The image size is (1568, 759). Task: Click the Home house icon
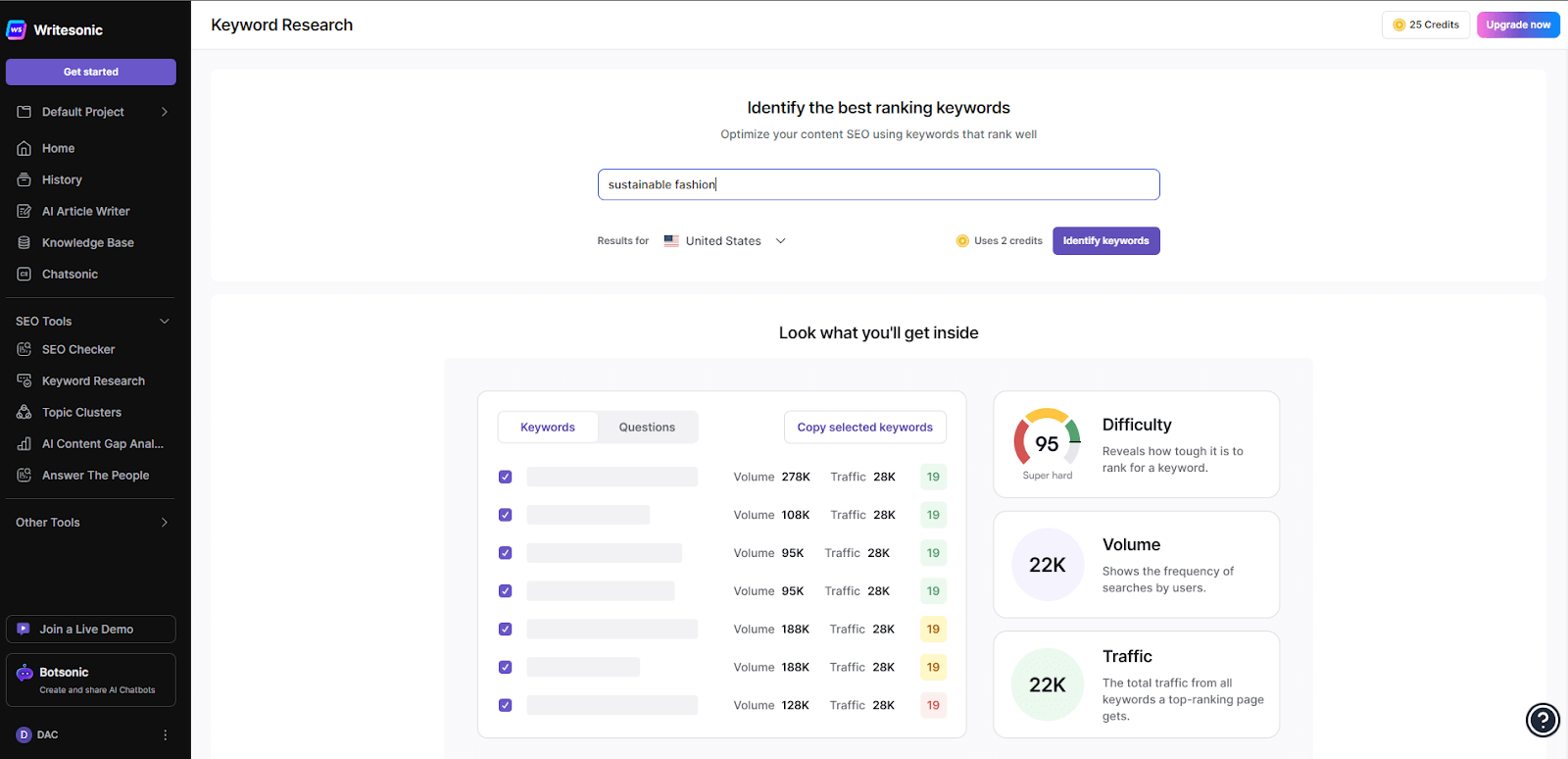click(x=24, y=148)
